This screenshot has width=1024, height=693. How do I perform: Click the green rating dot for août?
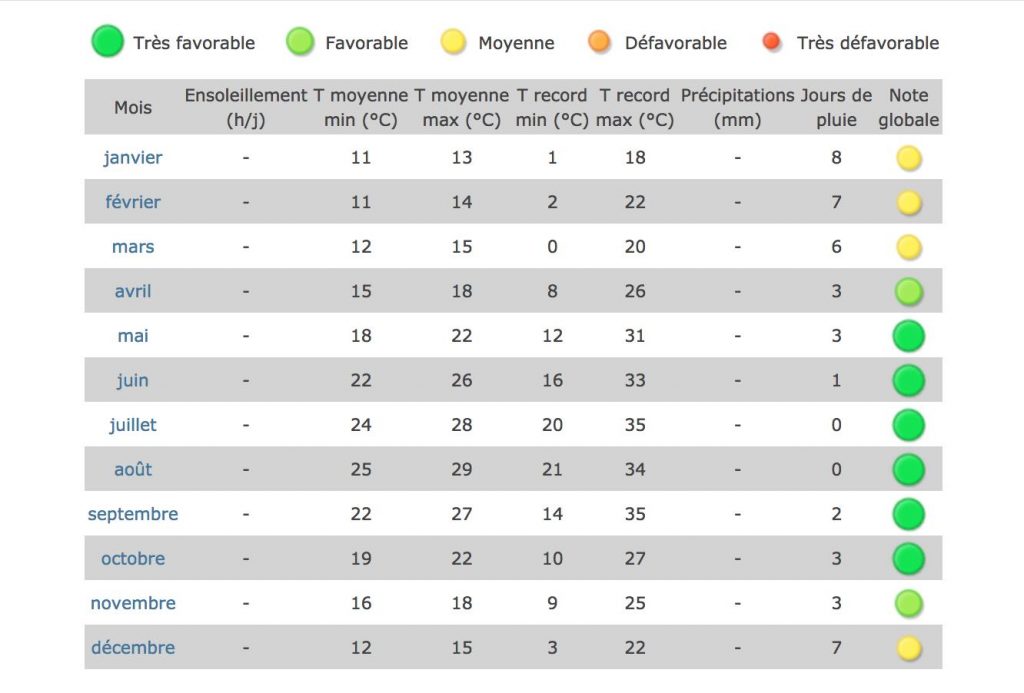click(x=908, y=470)
